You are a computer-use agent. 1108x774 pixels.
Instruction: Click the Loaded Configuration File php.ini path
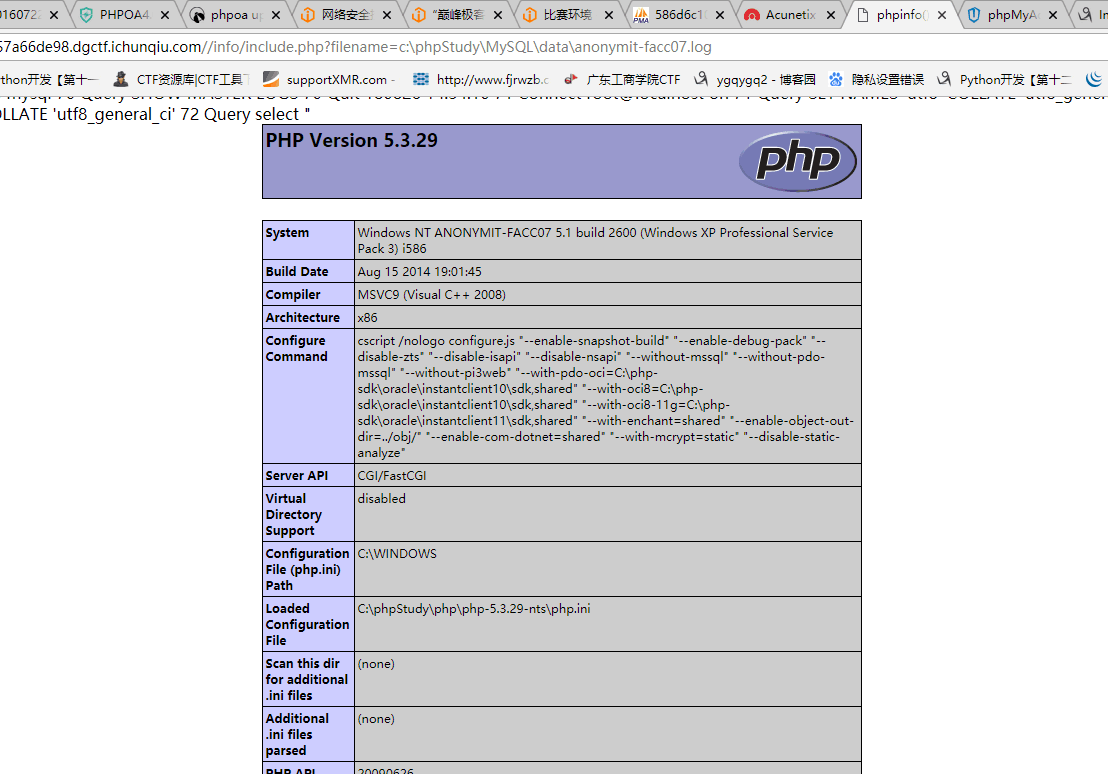tap(474, 609)
